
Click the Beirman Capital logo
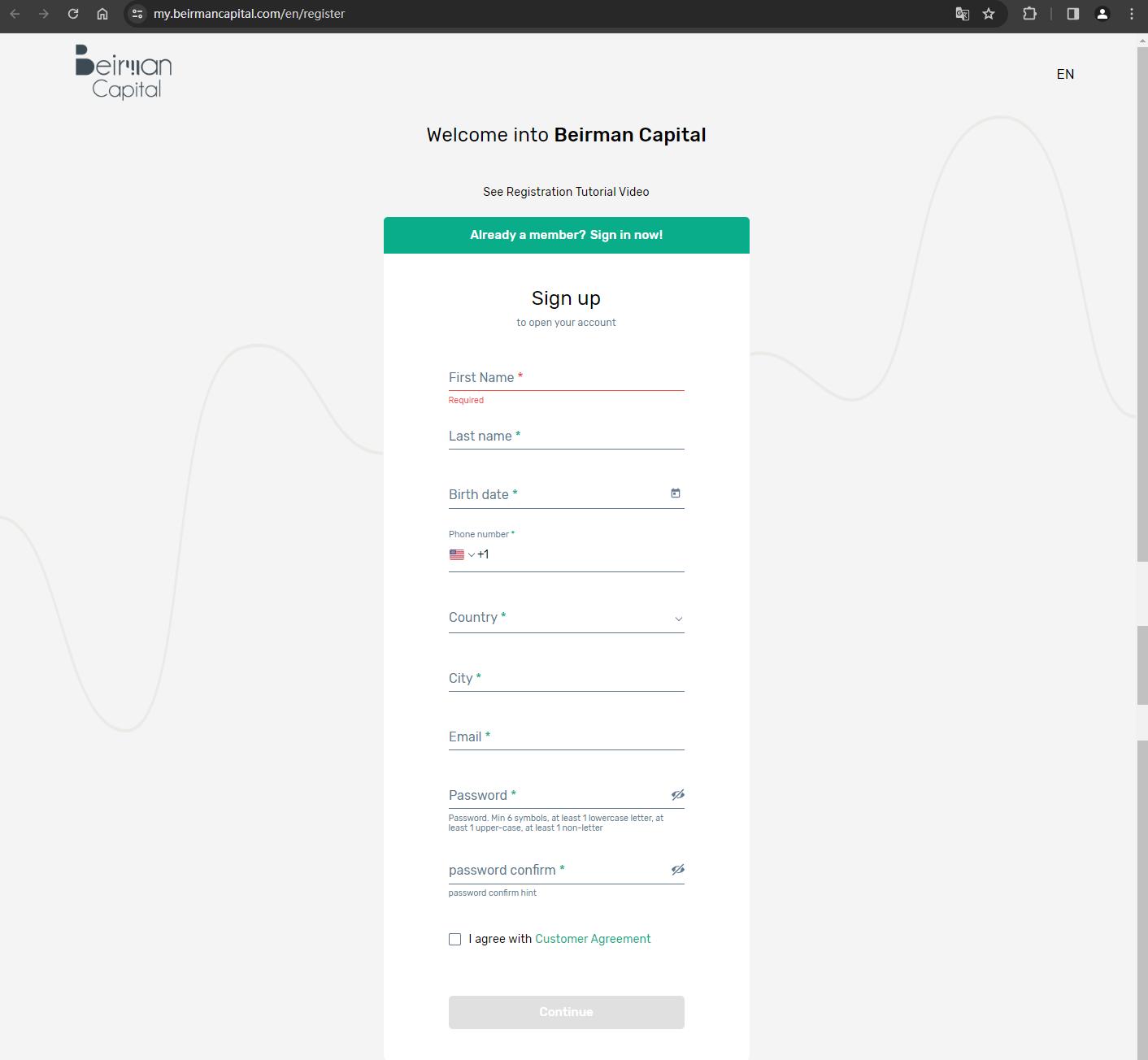pos(124,72)
